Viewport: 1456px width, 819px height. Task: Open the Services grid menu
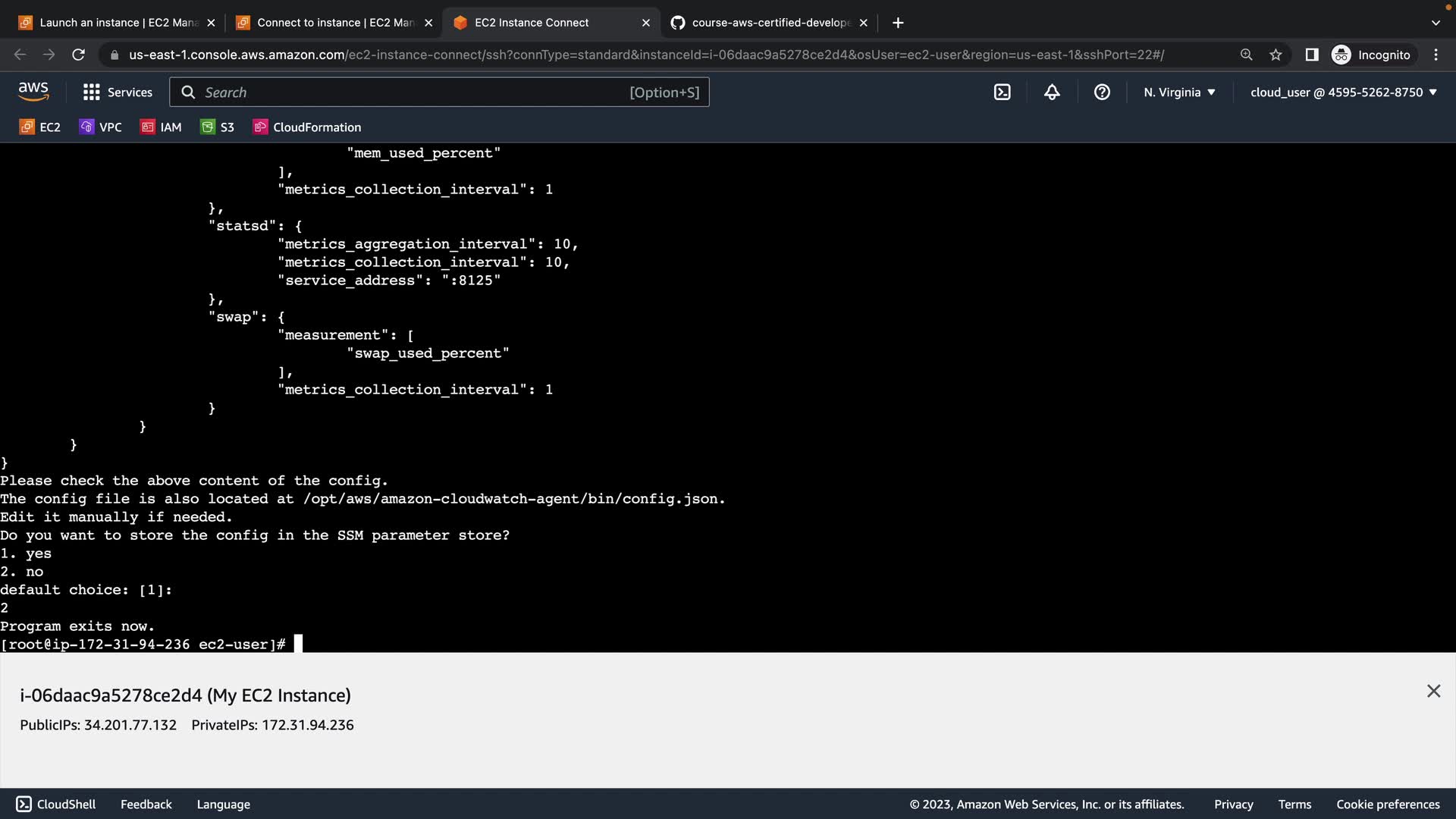click(x=118, y=93)
